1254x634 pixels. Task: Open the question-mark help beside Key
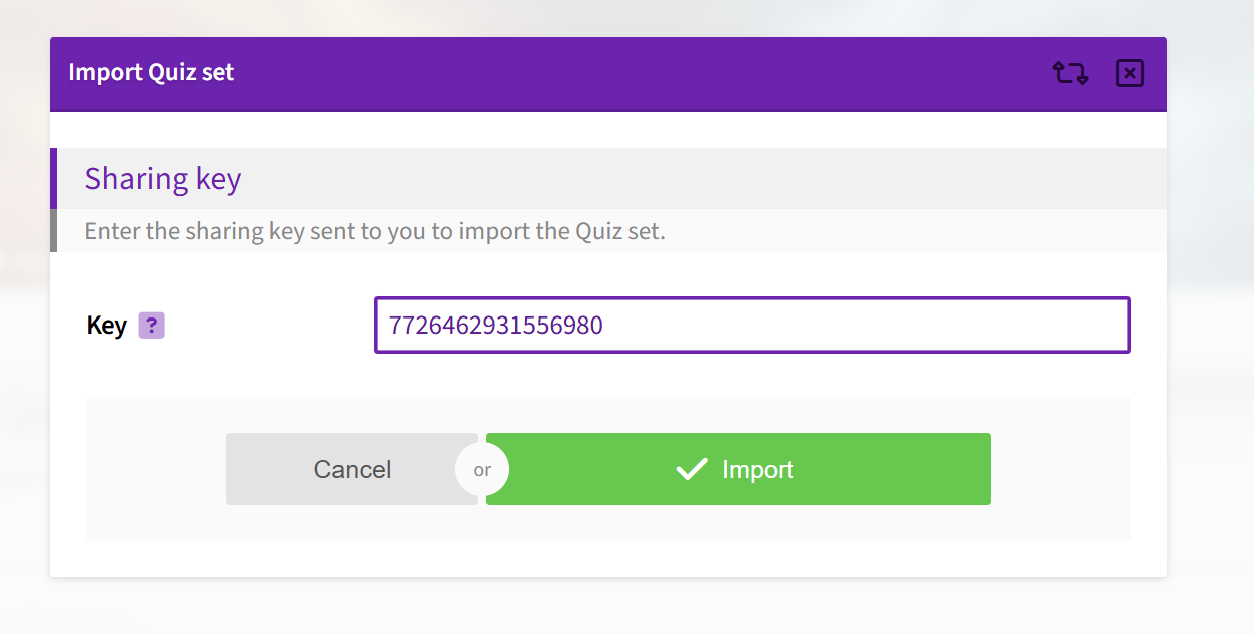click(x=151, y=325)
